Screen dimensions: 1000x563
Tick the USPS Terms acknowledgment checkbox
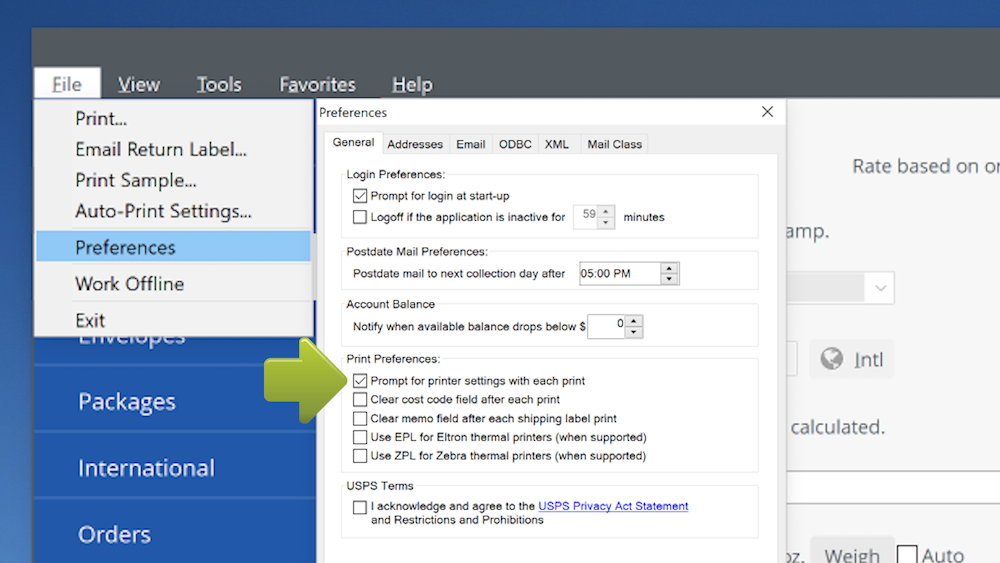360,507
